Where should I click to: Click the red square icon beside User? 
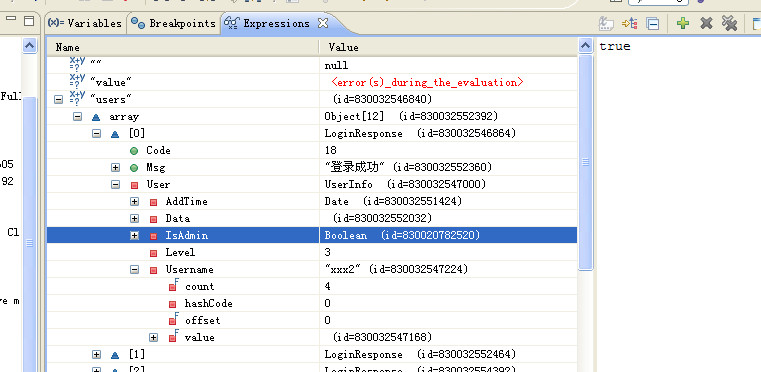(x=134, y=185)
